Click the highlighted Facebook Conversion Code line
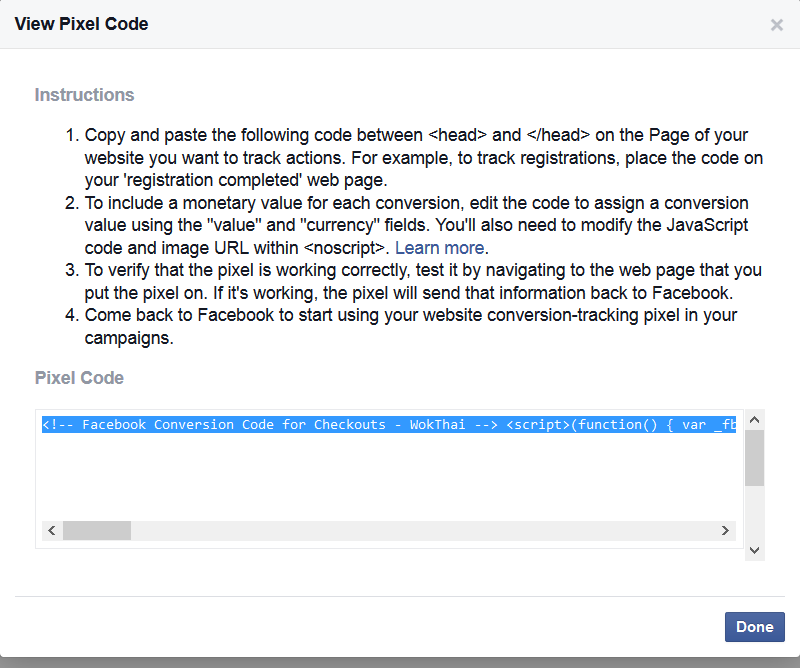The width and height of the screenshot is (800, 668). pyautogui.click(x=389, y=425)
